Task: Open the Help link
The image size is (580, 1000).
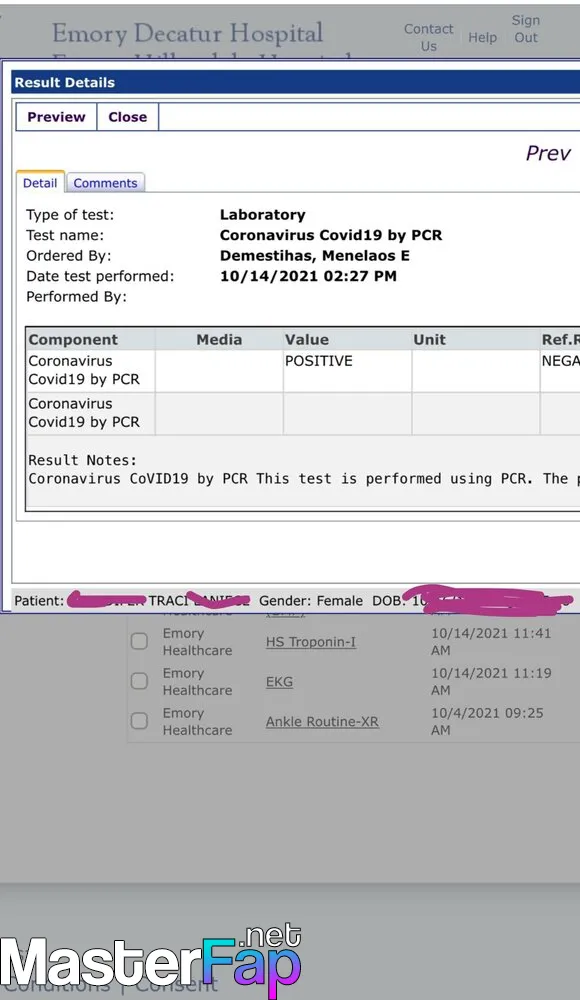Action: point(482,38)
